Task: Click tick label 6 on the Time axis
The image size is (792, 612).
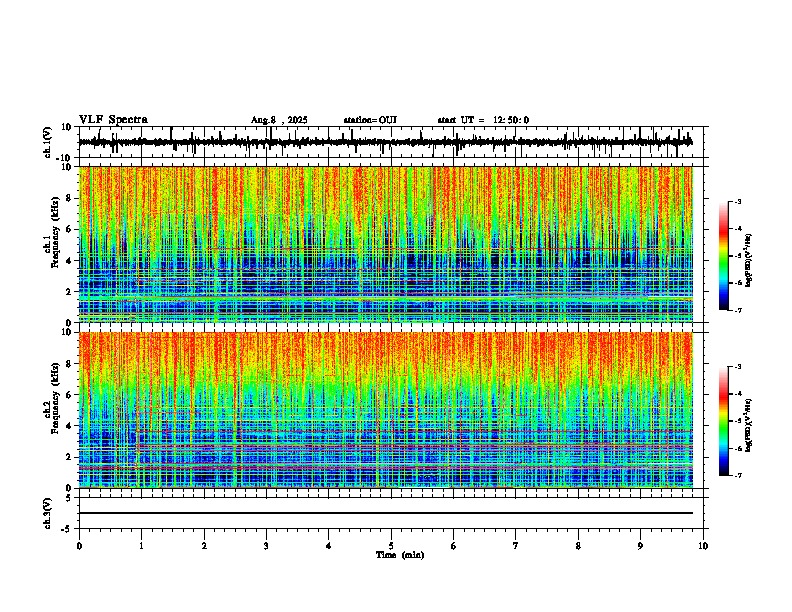Action: pos(454,546)
